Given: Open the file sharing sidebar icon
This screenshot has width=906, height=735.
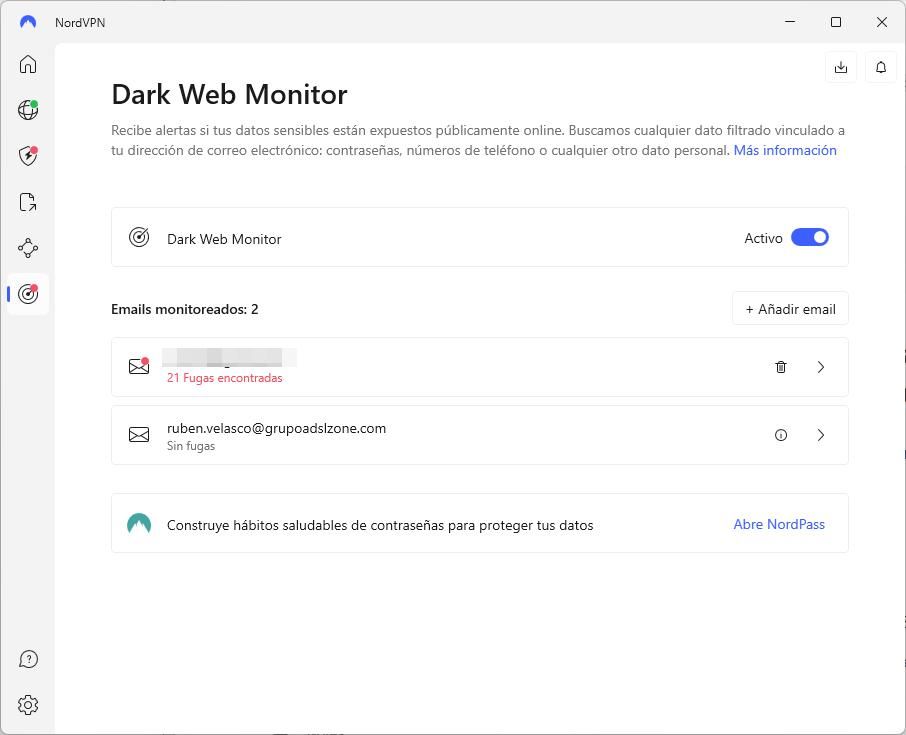Looking at the screenshot, I should (28, 202).
